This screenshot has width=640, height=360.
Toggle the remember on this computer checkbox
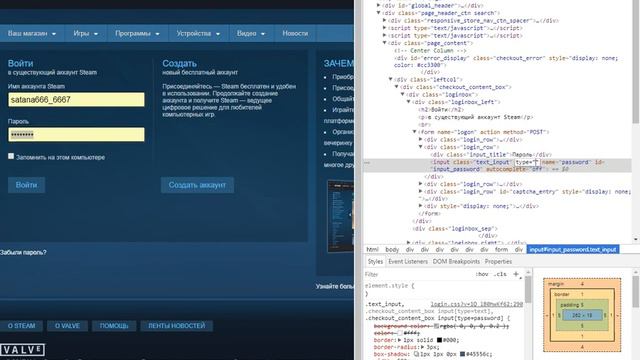click(x=11, y=156)
